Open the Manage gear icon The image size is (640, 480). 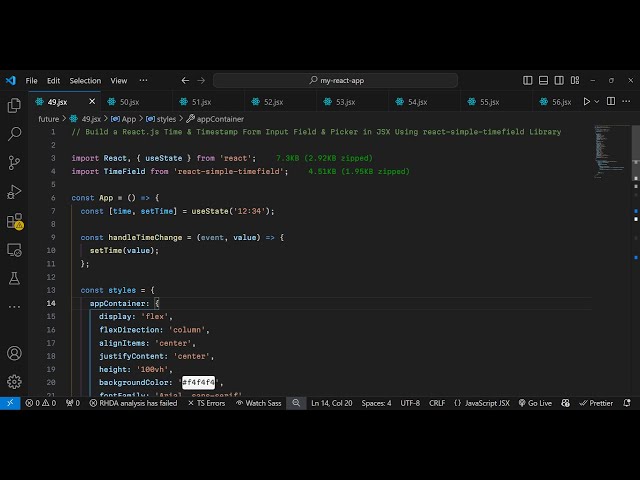tap(14, 381)
